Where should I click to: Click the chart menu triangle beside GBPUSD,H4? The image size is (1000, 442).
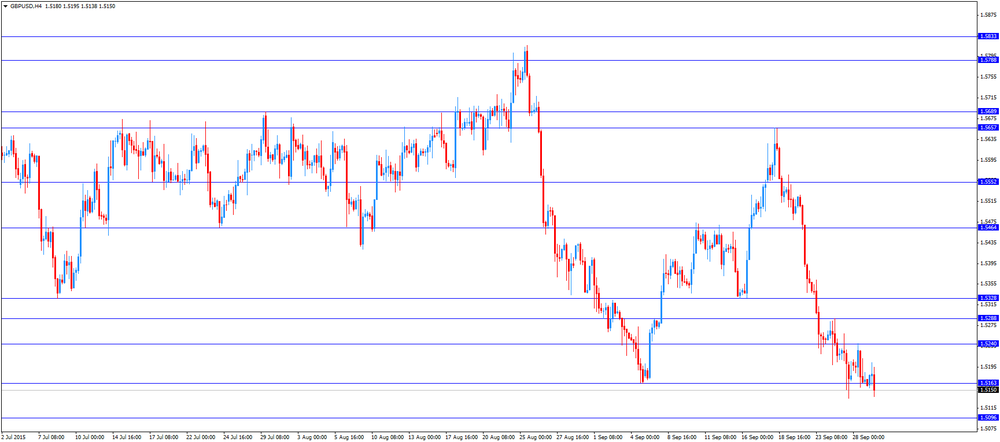5,5
